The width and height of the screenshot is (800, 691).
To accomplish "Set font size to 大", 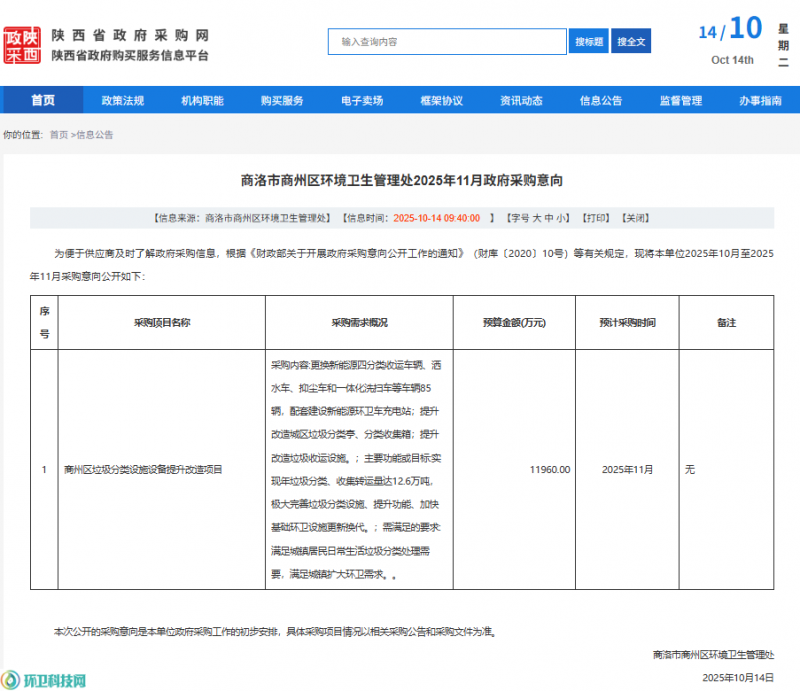I will [x=535, y=217].
